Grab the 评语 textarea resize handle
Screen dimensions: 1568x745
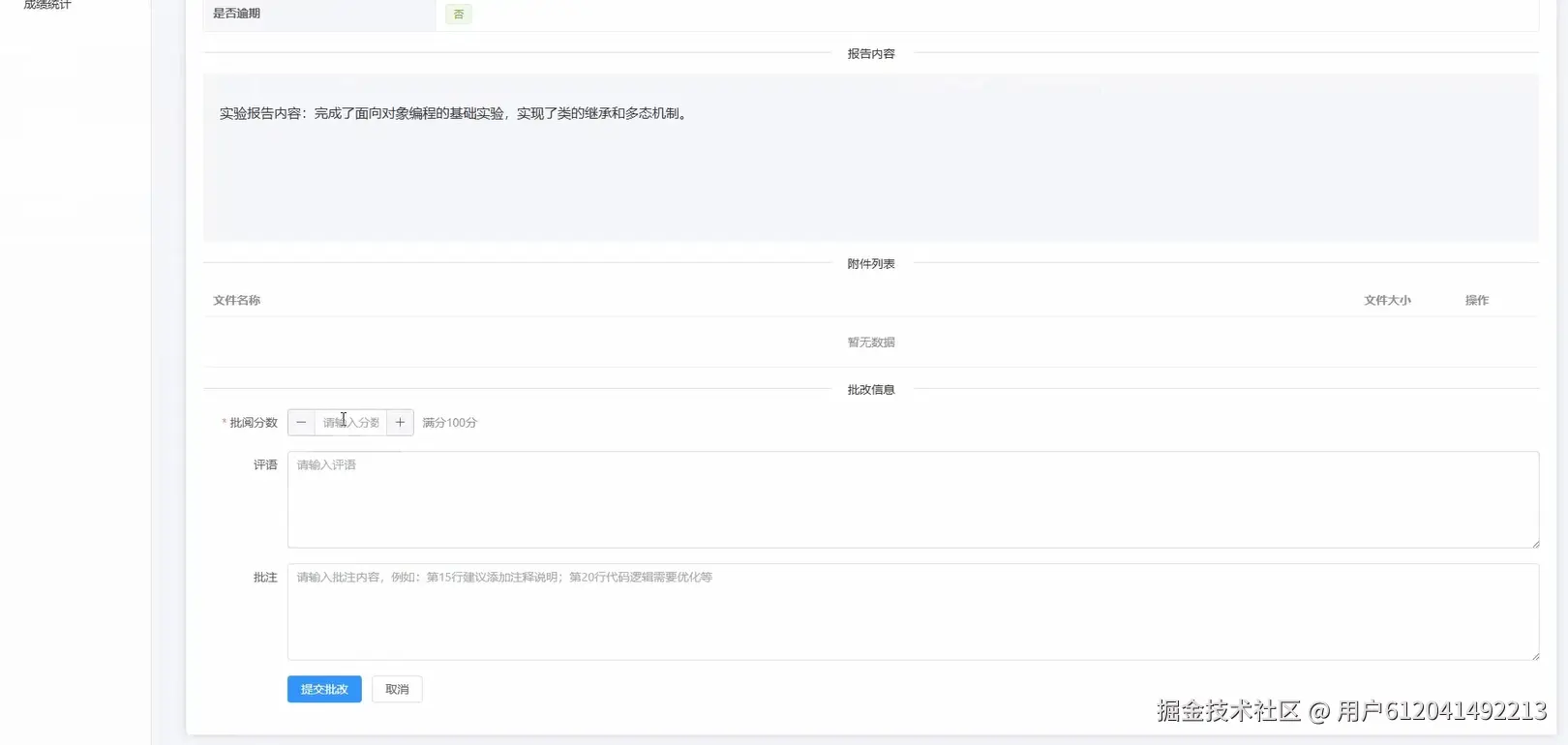tap(1534, 543)
